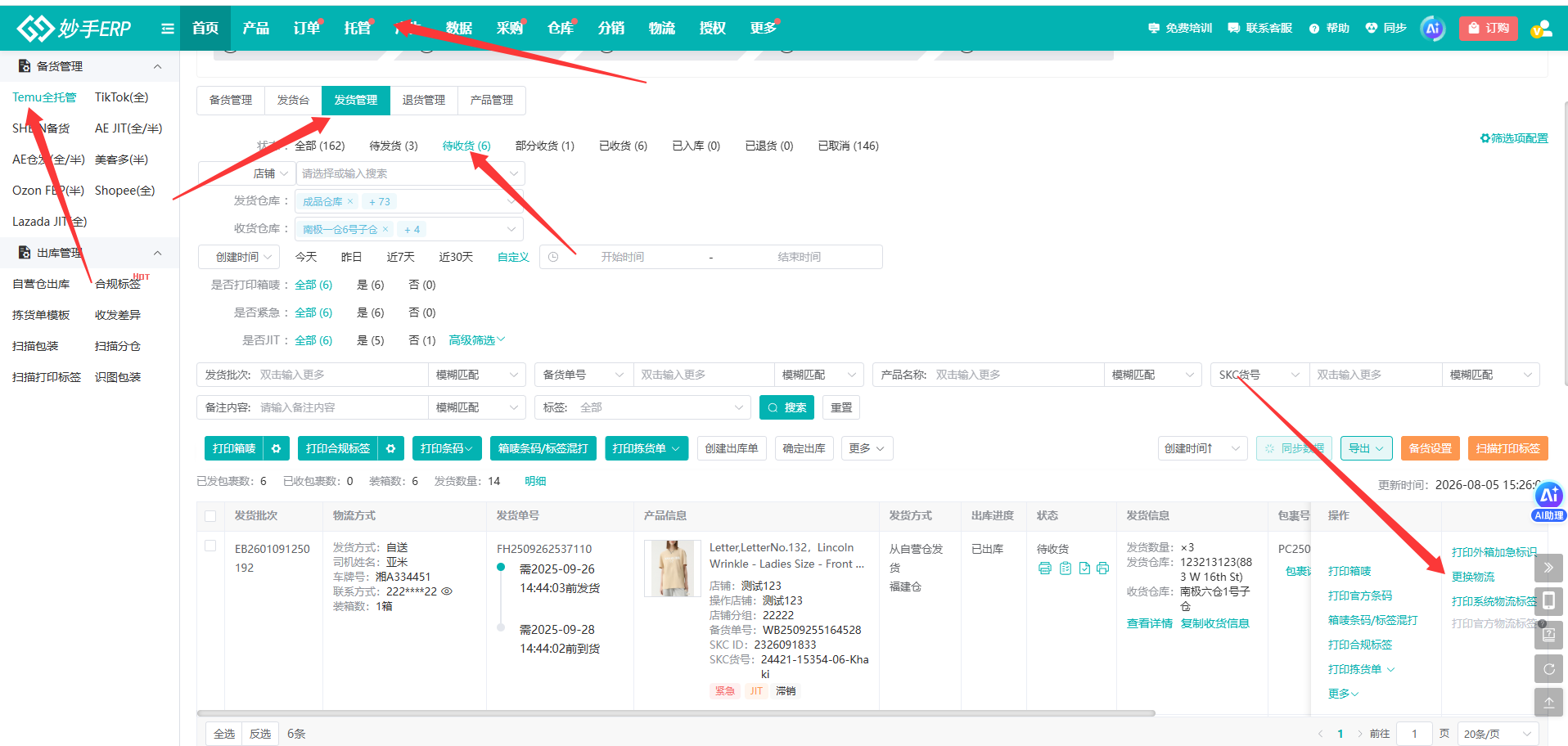Click the back-to-top float button
Image resolution: width=1568 pixels, height=746 pixels.
[1548, 702]
